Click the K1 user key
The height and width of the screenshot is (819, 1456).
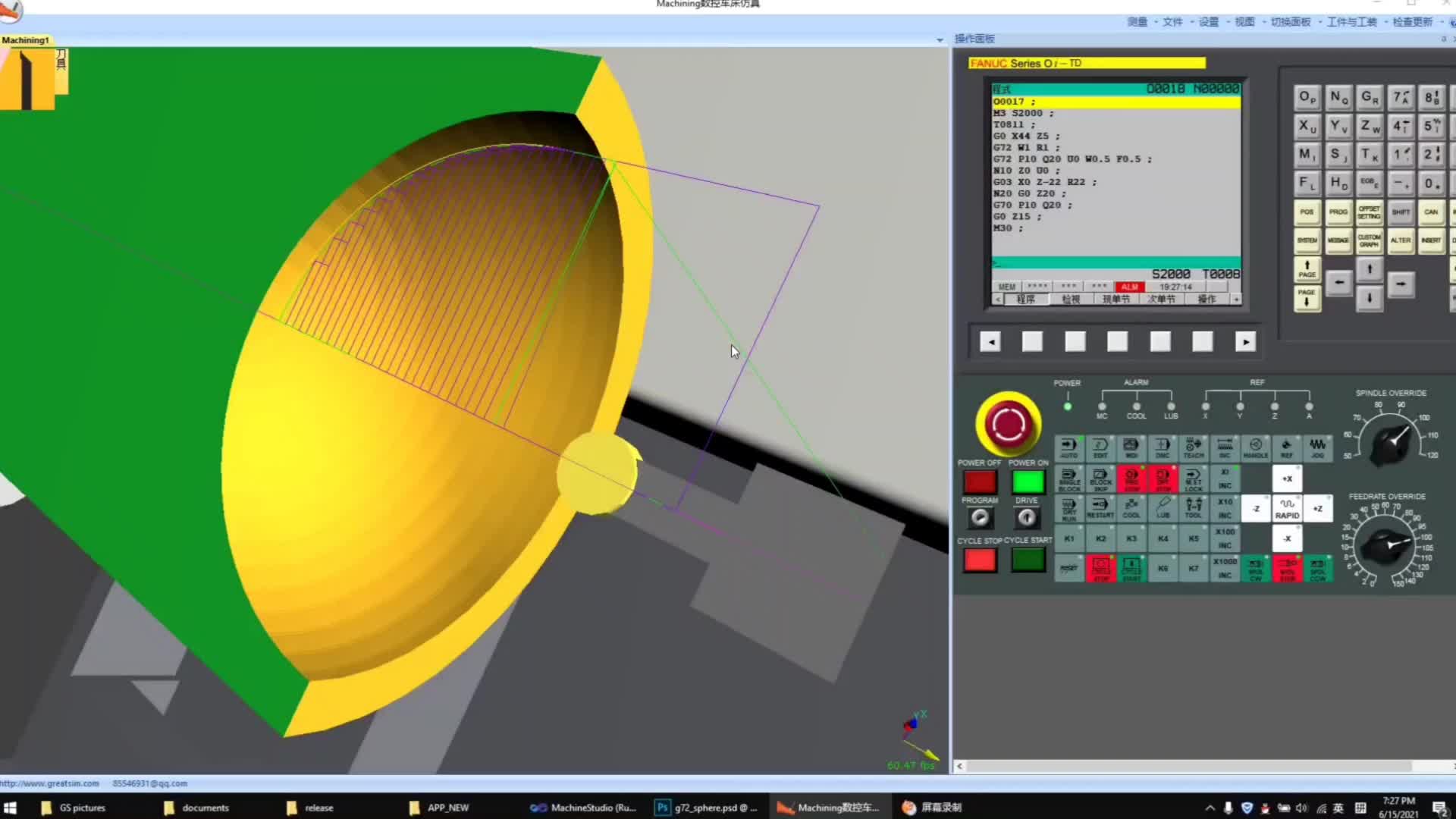click(1069, 538)
